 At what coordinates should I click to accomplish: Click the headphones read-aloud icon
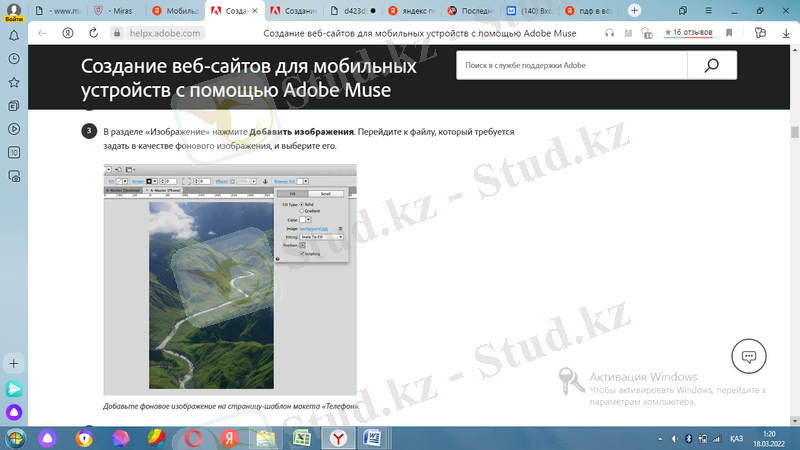(x=608, y=32)
